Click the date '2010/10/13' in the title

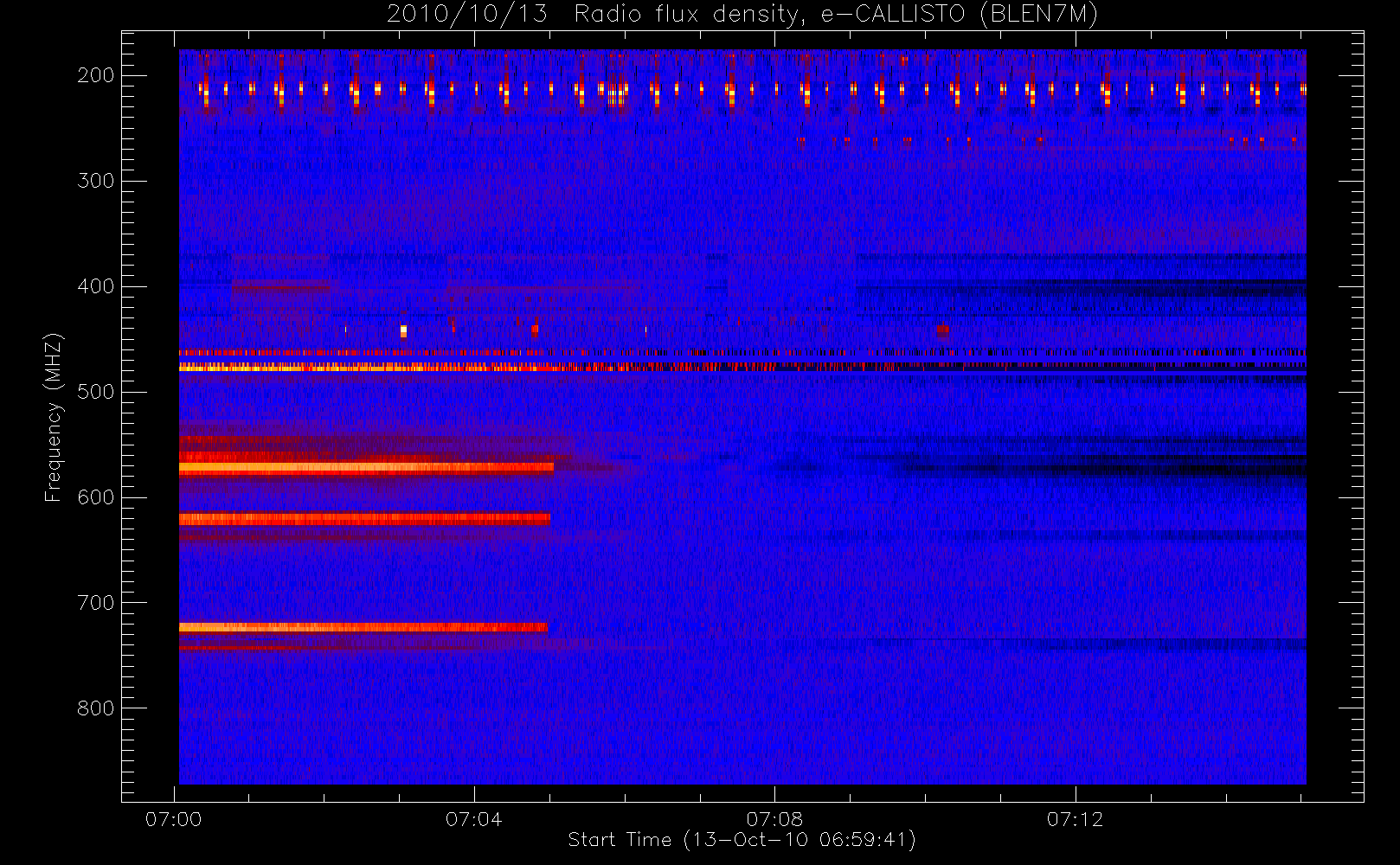point(467,15)
